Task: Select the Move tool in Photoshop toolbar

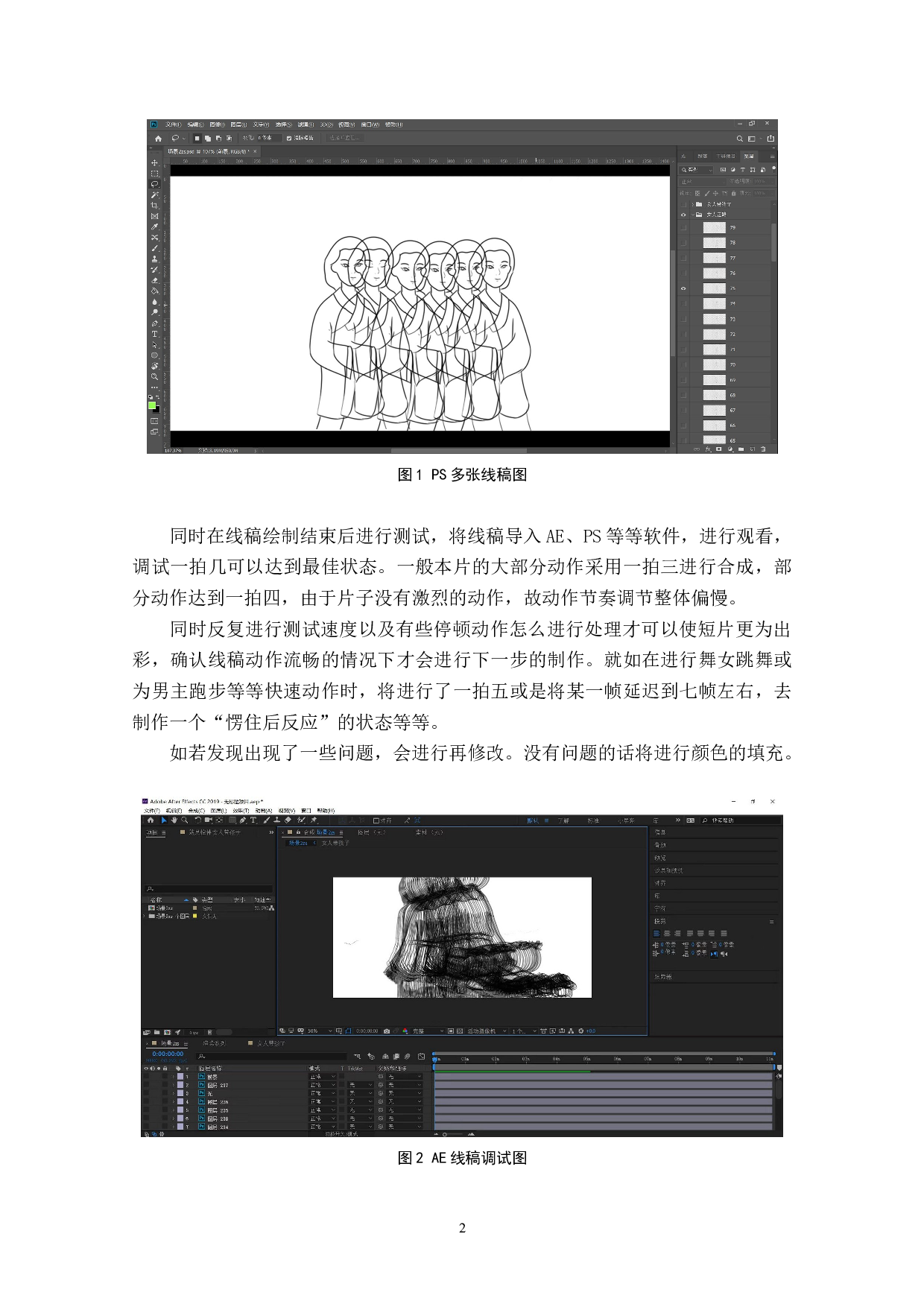Action: click(x=155, y=162)
